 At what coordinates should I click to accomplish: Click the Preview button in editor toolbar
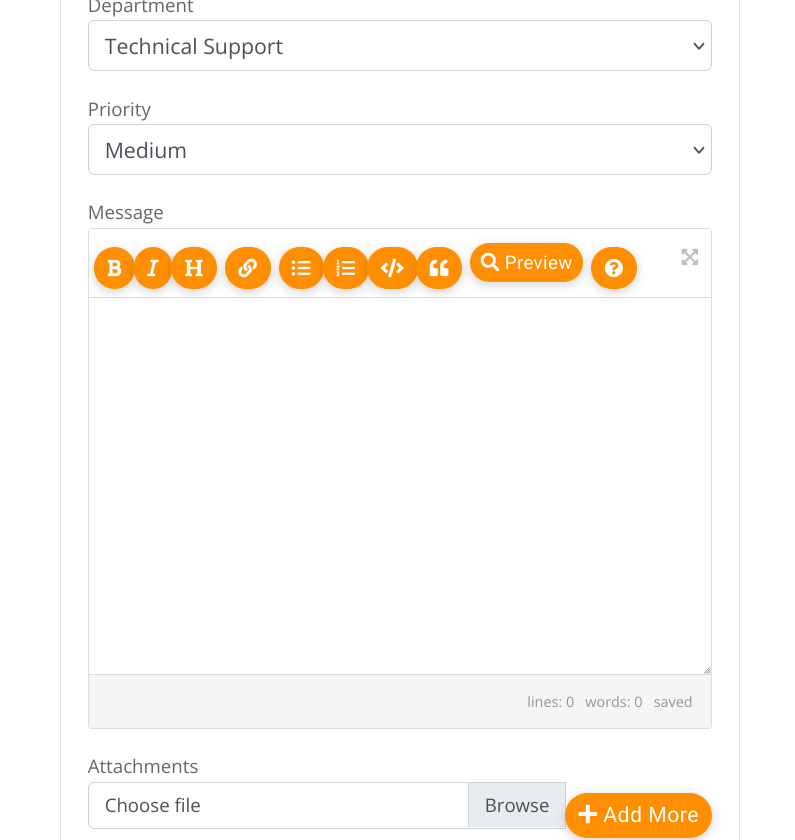526,262
